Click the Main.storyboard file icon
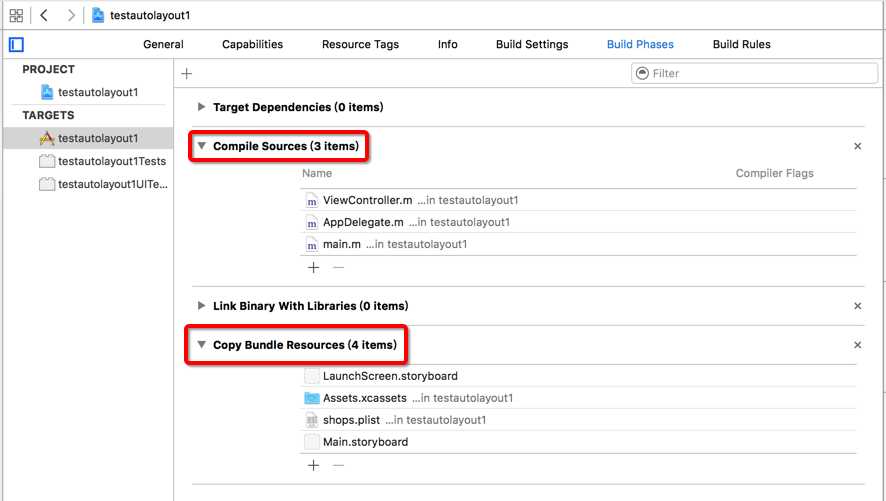 pyautogui.click(x=311, y=442)
